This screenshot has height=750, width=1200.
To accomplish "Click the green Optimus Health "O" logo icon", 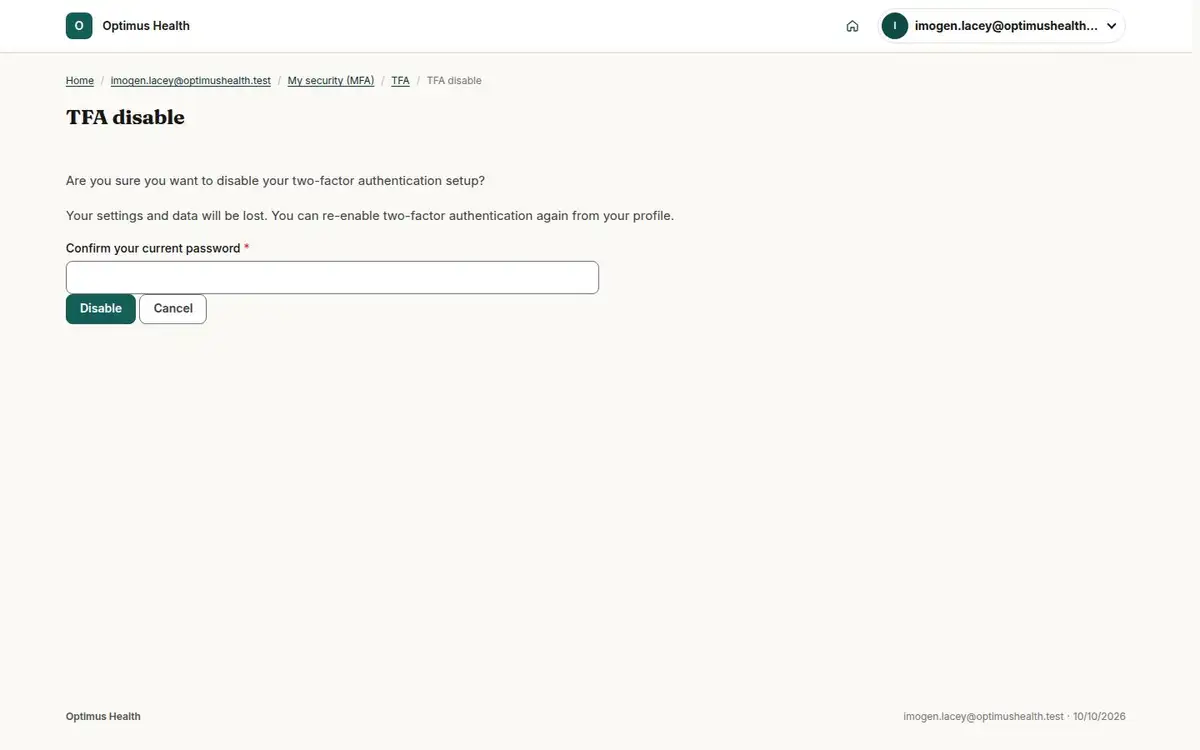I will click(x=79, y=26).
